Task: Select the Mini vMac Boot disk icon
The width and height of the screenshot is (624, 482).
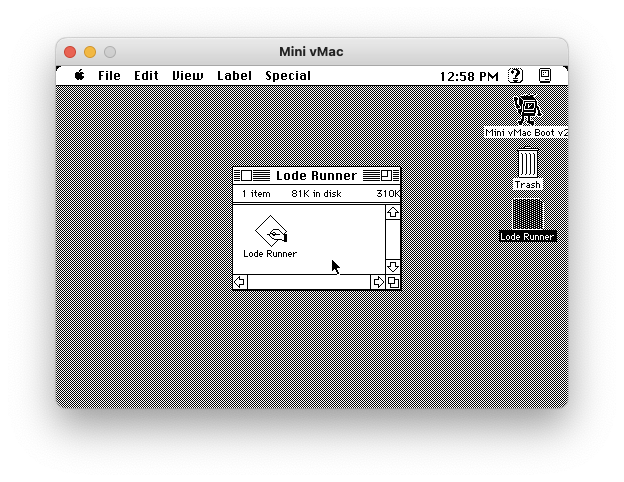Action: 527,109
